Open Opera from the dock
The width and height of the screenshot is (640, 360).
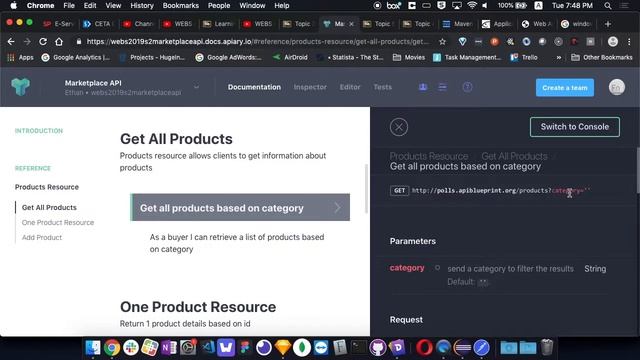(424, 348)
